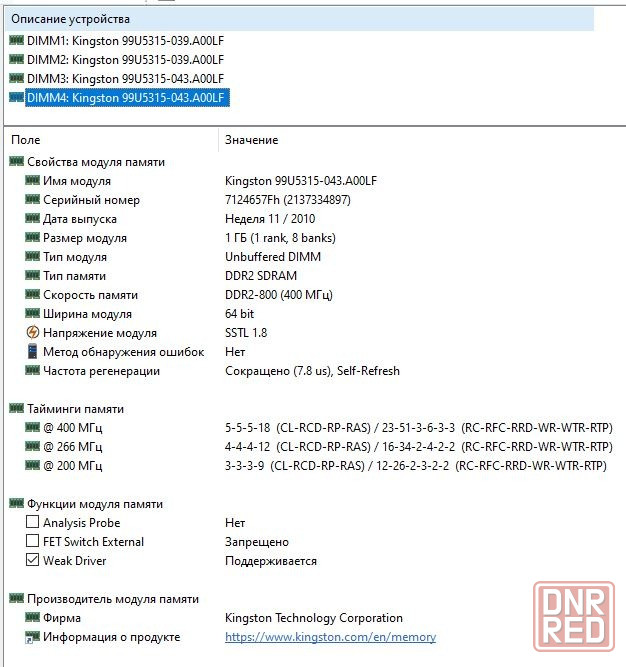Click the icon beside @ 400 МГц
Viewport: 626px width, 667px height.
32,427
